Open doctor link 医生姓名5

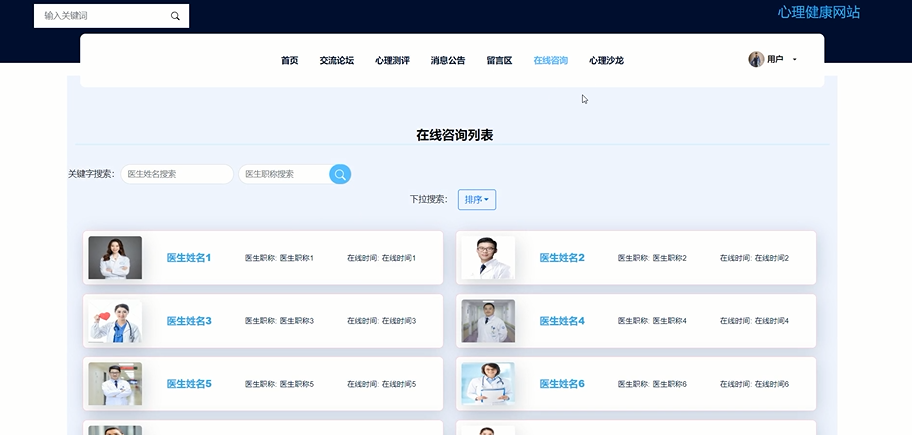(189, 384)
